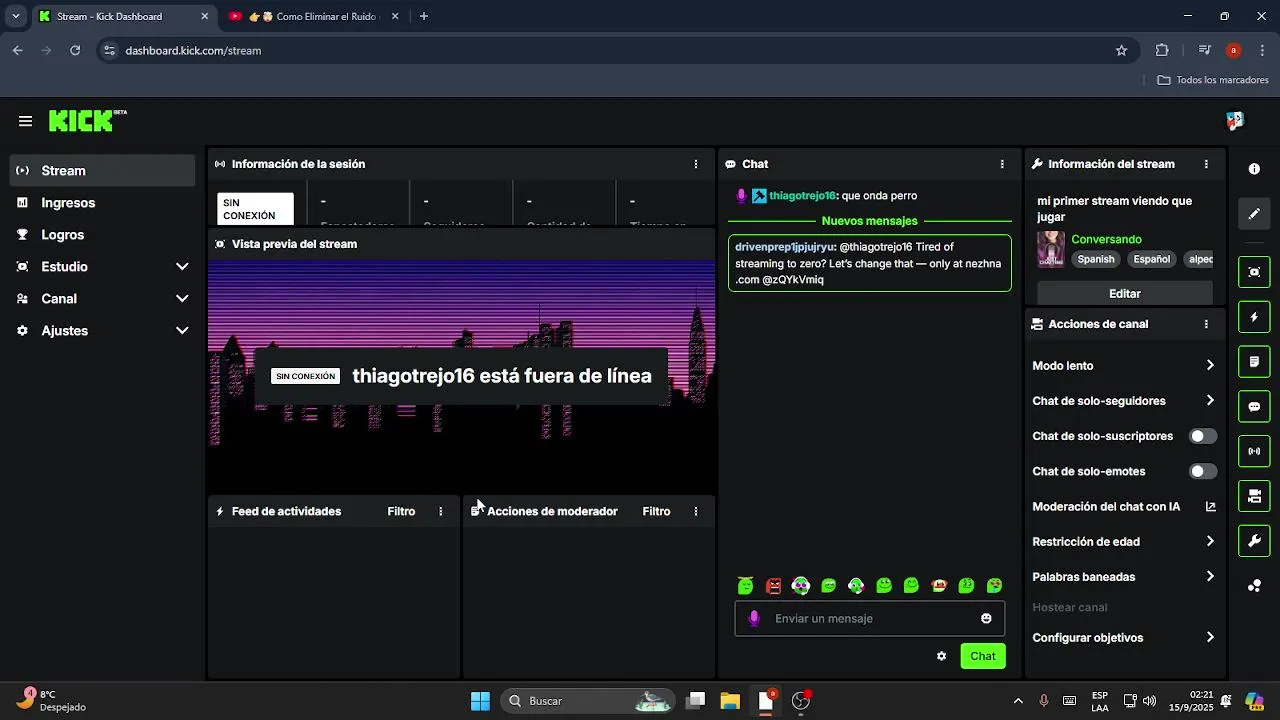Open Chat panel three-dot menu
1280x720 pixels.
[x=1002, y=164]
